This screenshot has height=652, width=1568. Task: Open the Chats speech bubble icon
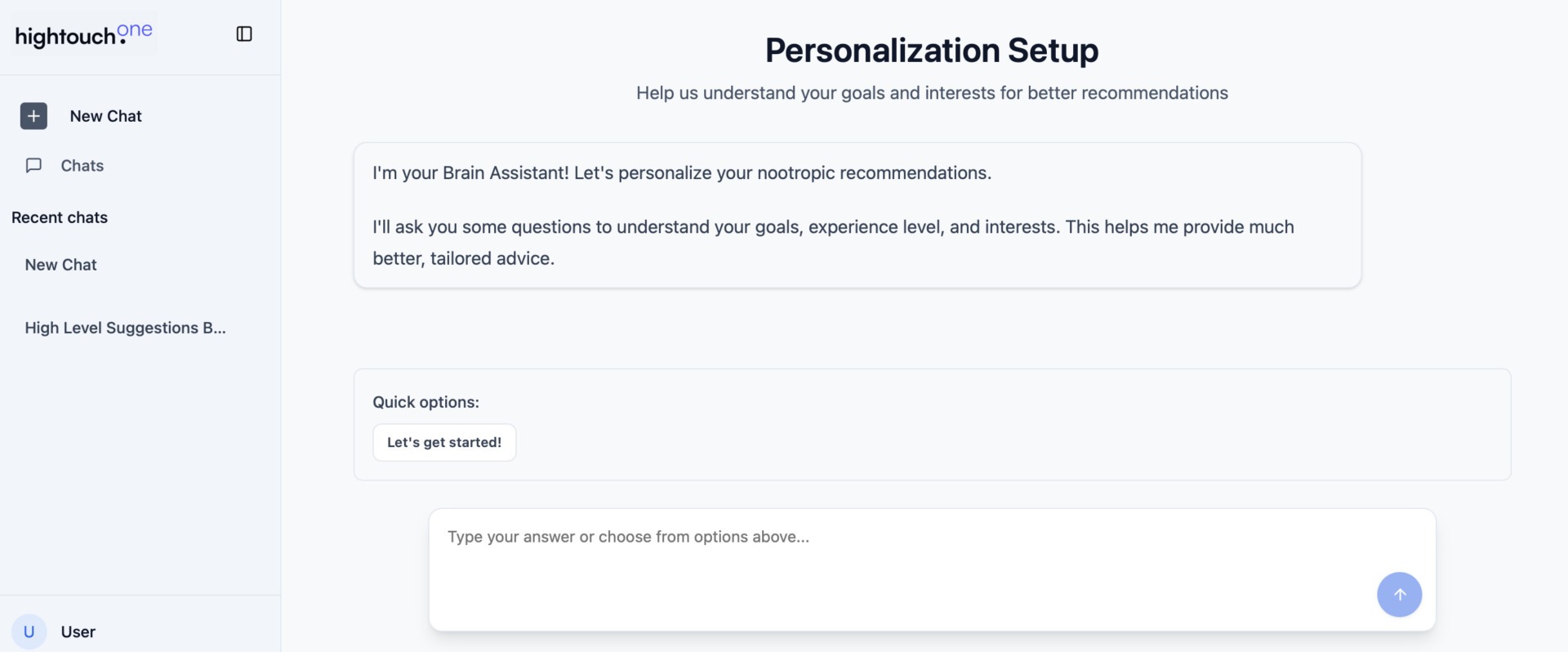click(33, 166)
